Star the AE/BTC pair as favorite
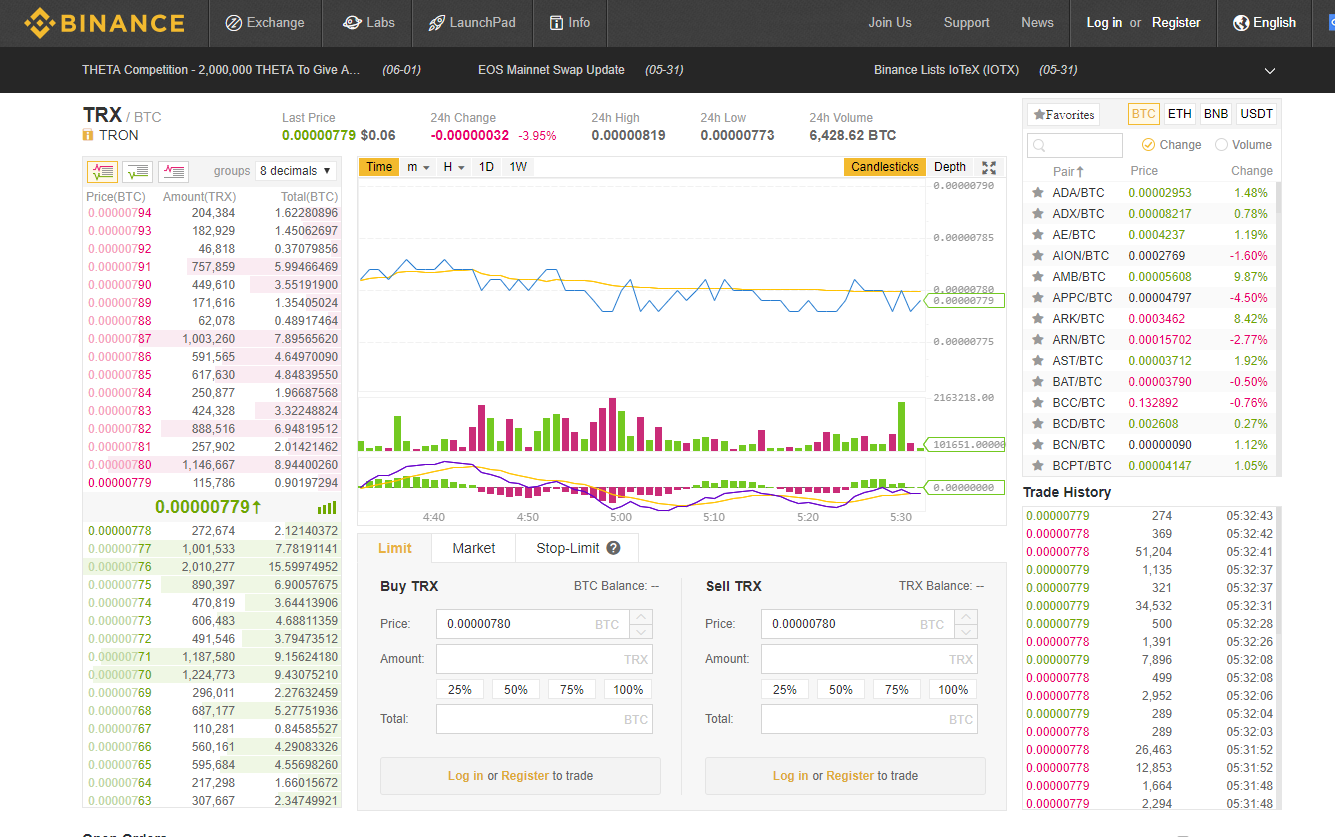1335x837 pixels. click(1038, 235)
